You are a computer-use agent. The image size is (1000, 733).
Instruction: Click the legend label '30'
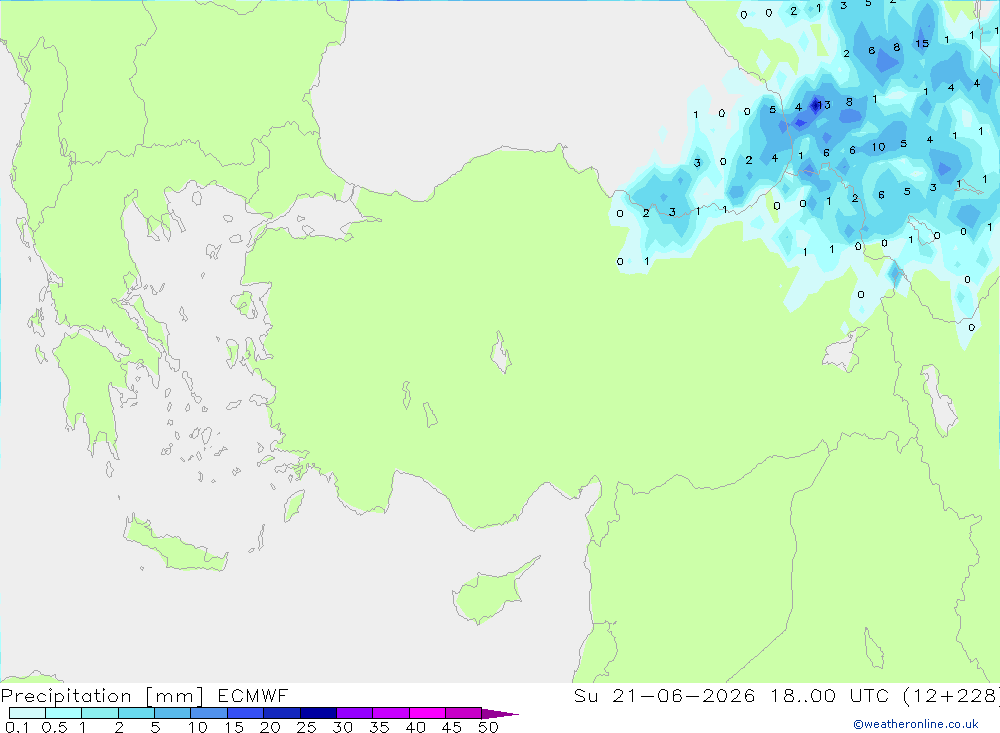342,727
